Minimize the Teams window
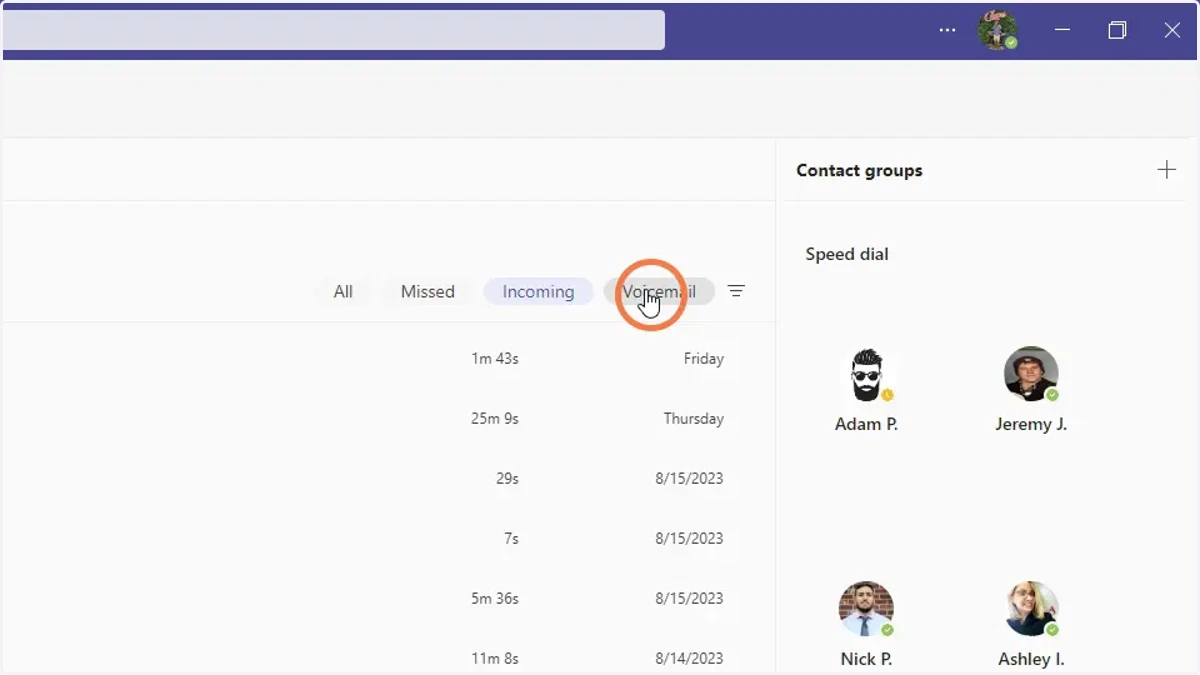This screenshot has height=675, width=1200. 1062,30
